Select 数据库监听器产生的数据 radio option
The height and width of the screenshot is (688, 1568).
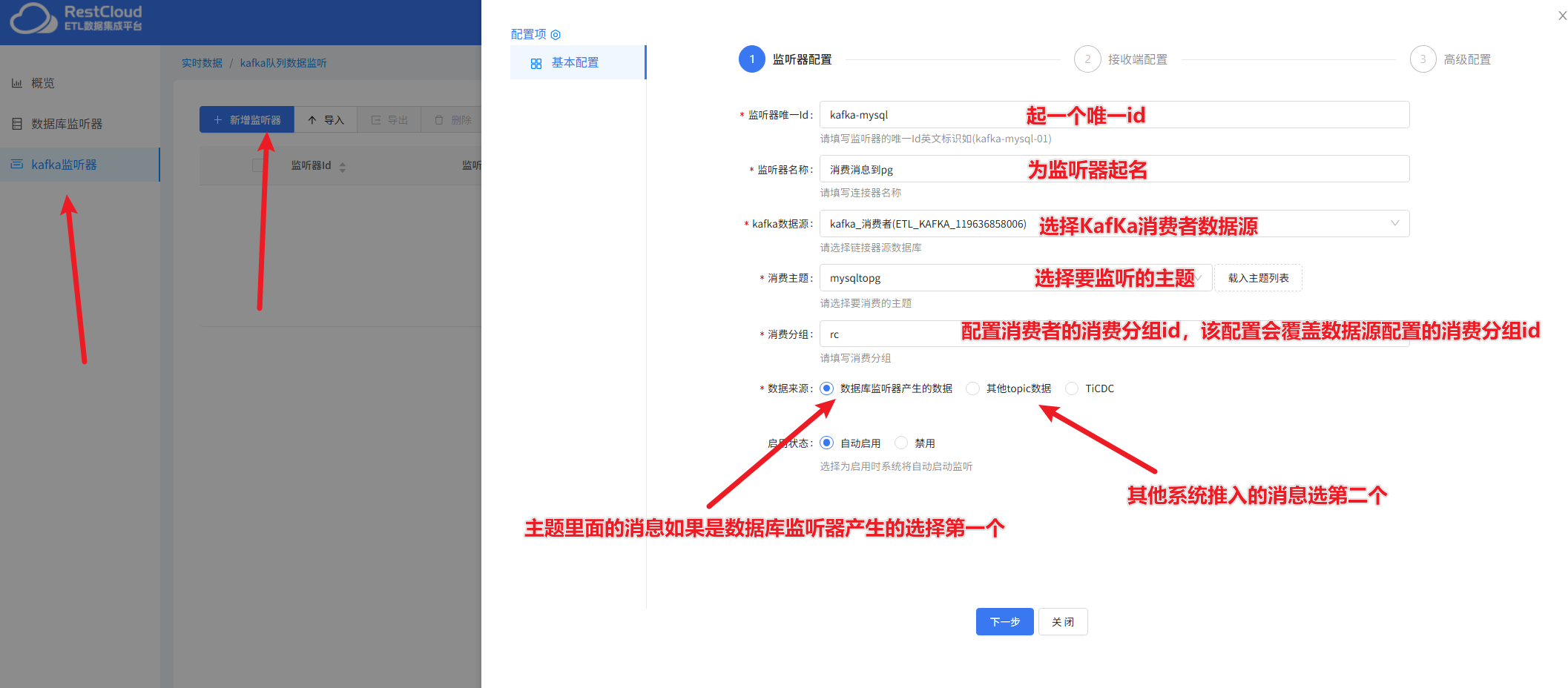(x=827, y=388)
